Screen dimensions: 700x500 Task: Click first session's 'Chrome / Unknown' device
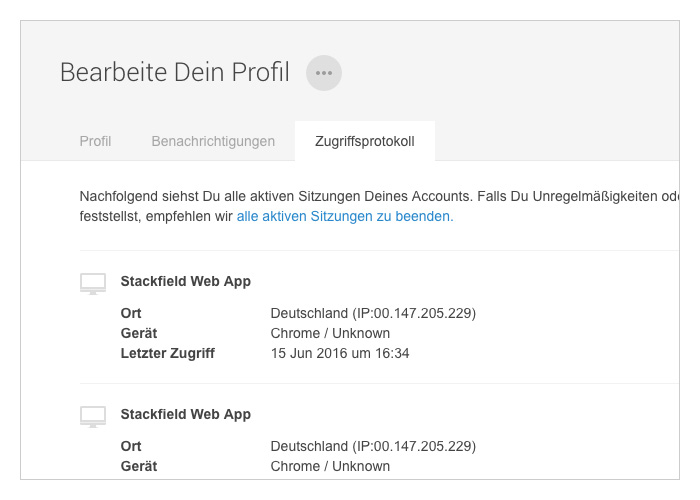click(330, 333)
